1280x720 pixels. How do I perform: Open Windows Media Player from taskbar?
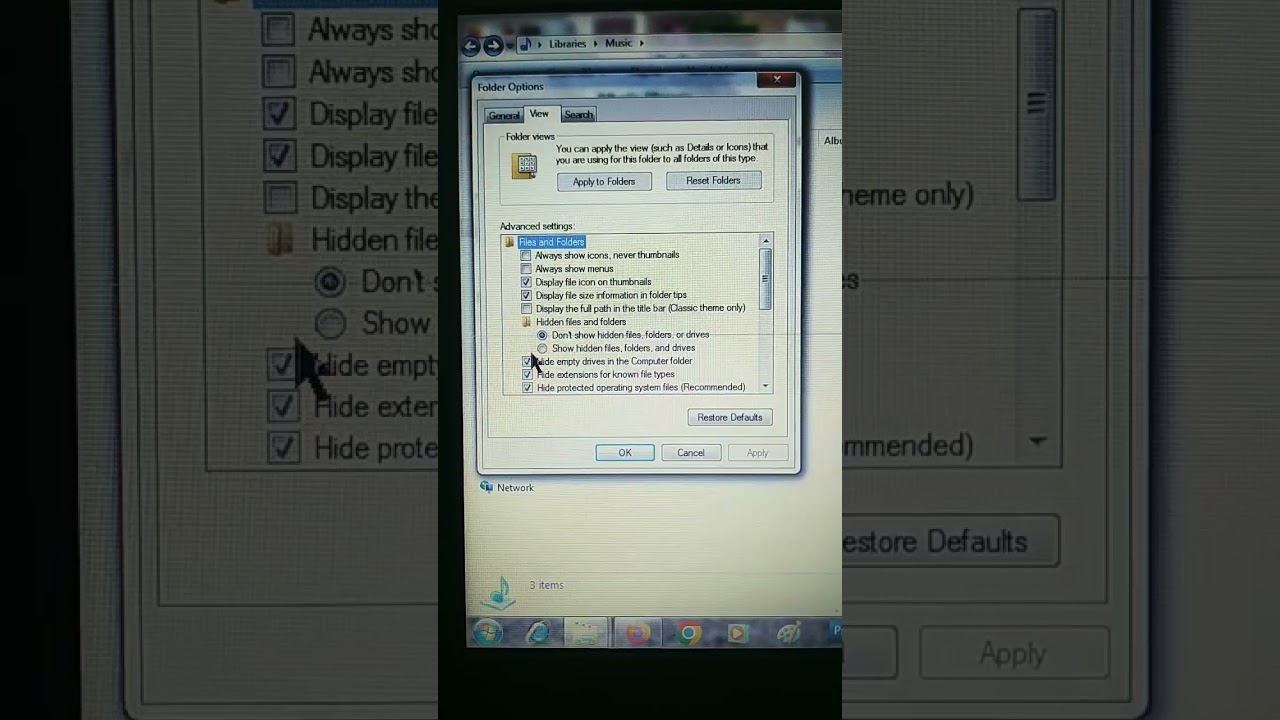[738, 633]
